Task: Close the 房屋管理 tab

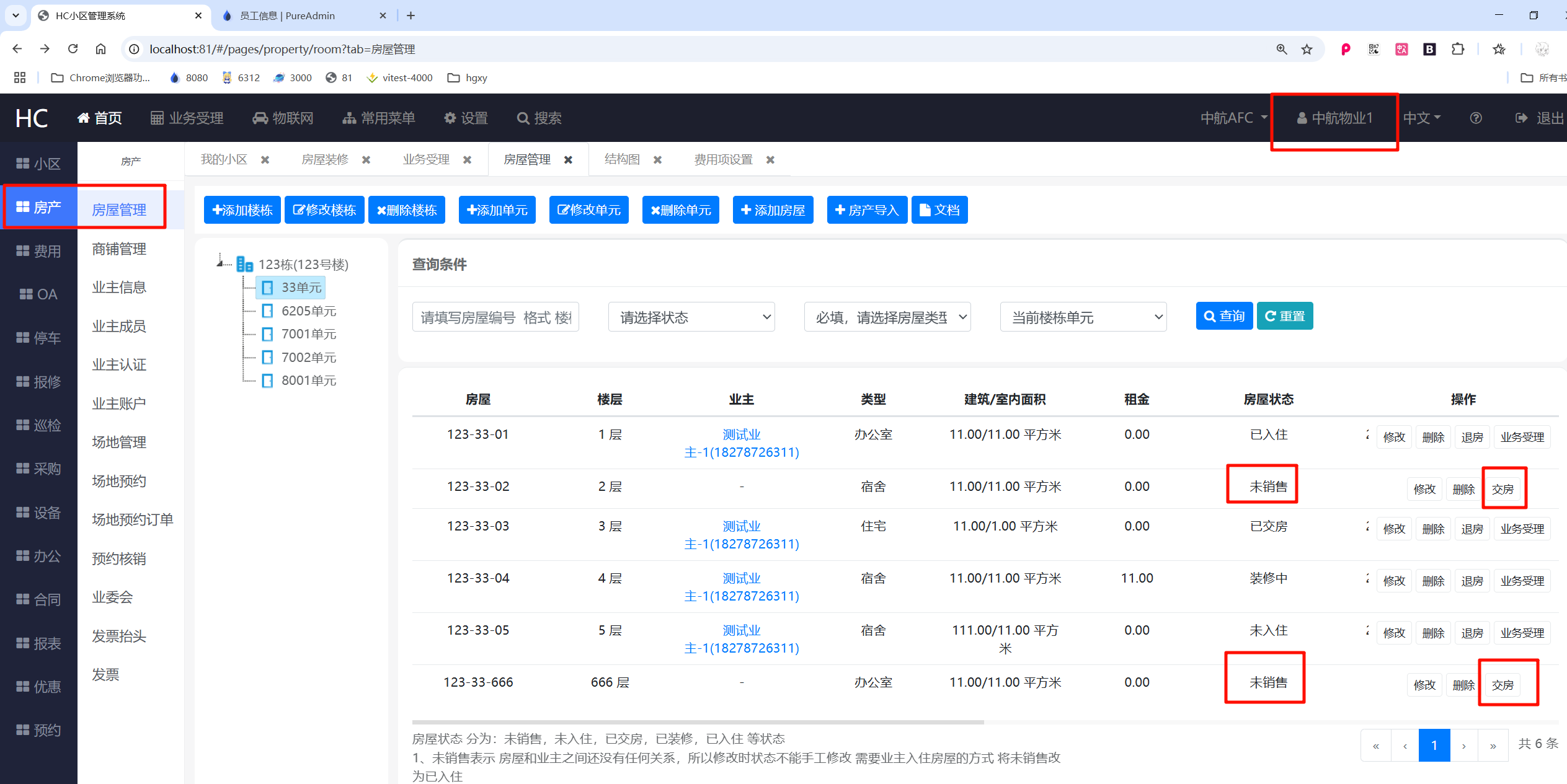Action: point(568,160)
